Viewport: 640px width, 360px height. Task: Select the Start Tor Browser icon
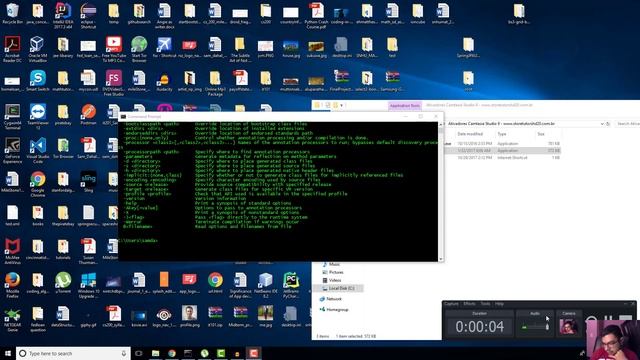[139, 49]
